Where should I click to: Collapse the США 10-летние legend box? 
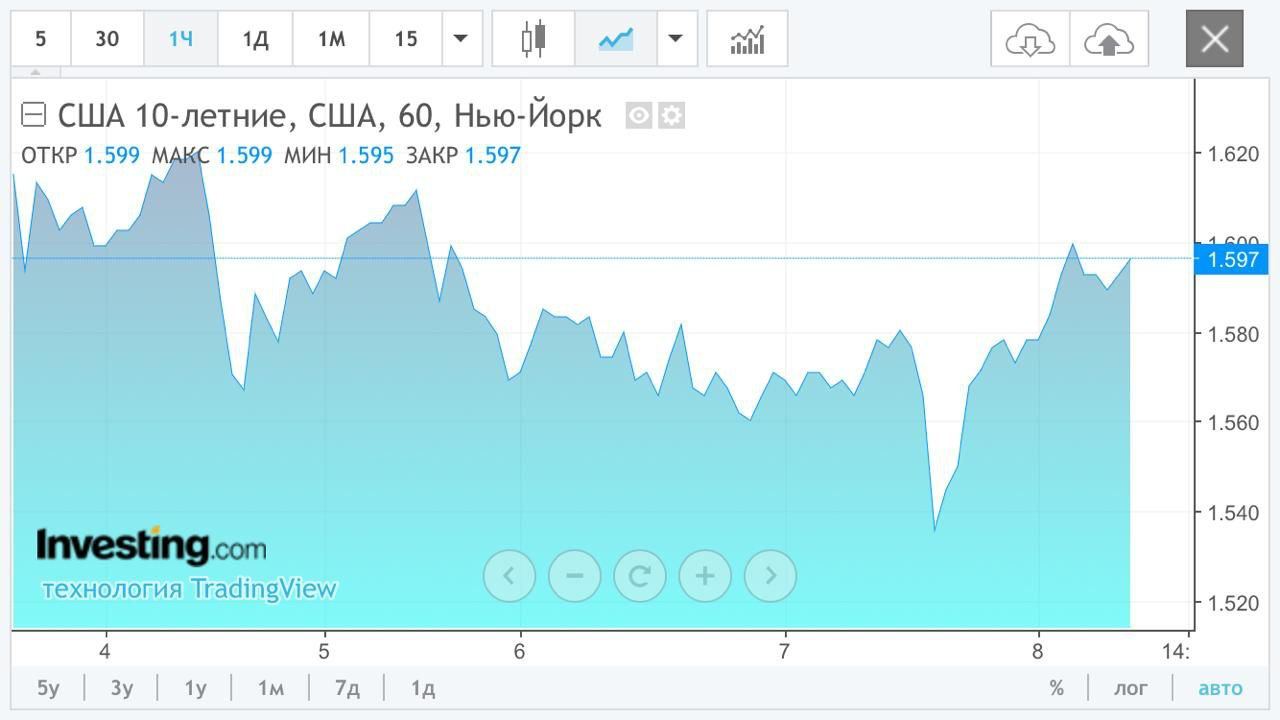pos(33,115)
